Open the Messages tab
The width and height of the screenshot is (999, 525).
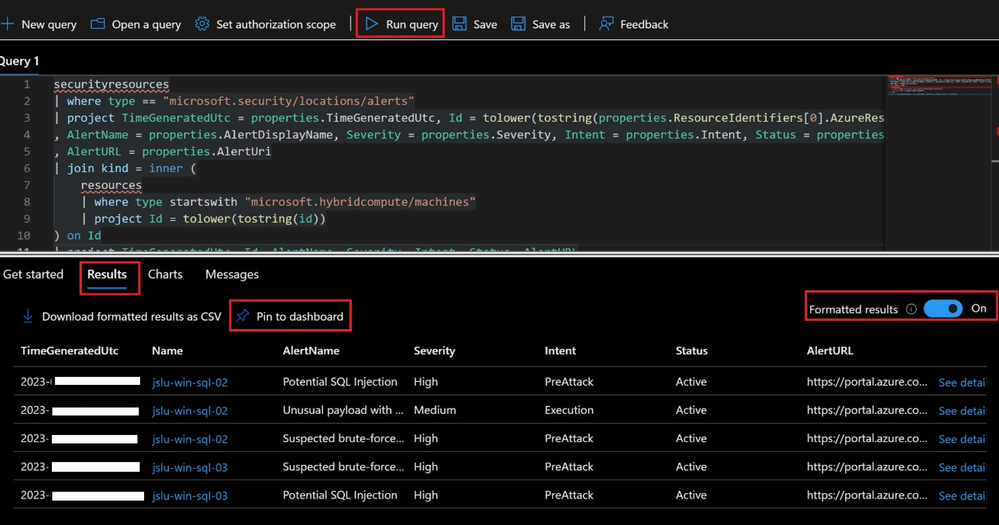pos(232,274)
